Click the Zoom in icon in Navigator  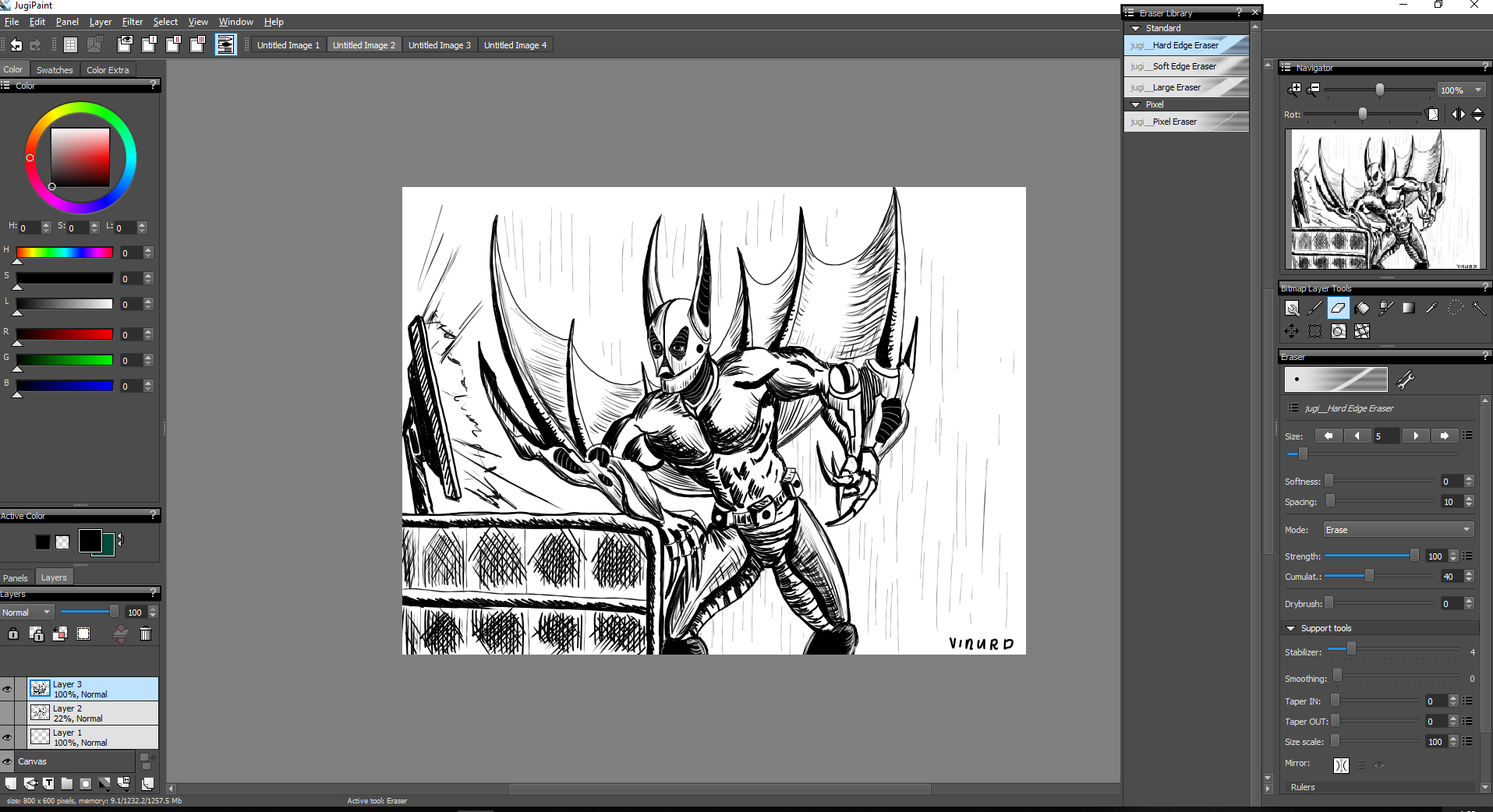click(1294, 90)
